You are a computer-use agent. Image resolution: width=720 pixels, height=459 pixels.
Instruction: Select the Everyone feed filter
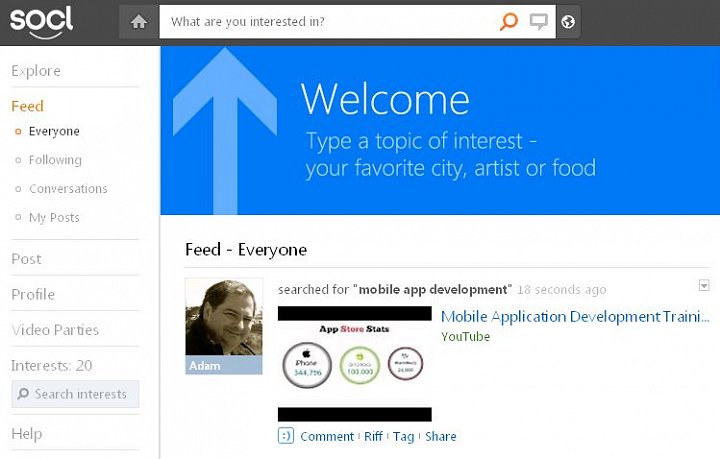(x=54, y=131)
